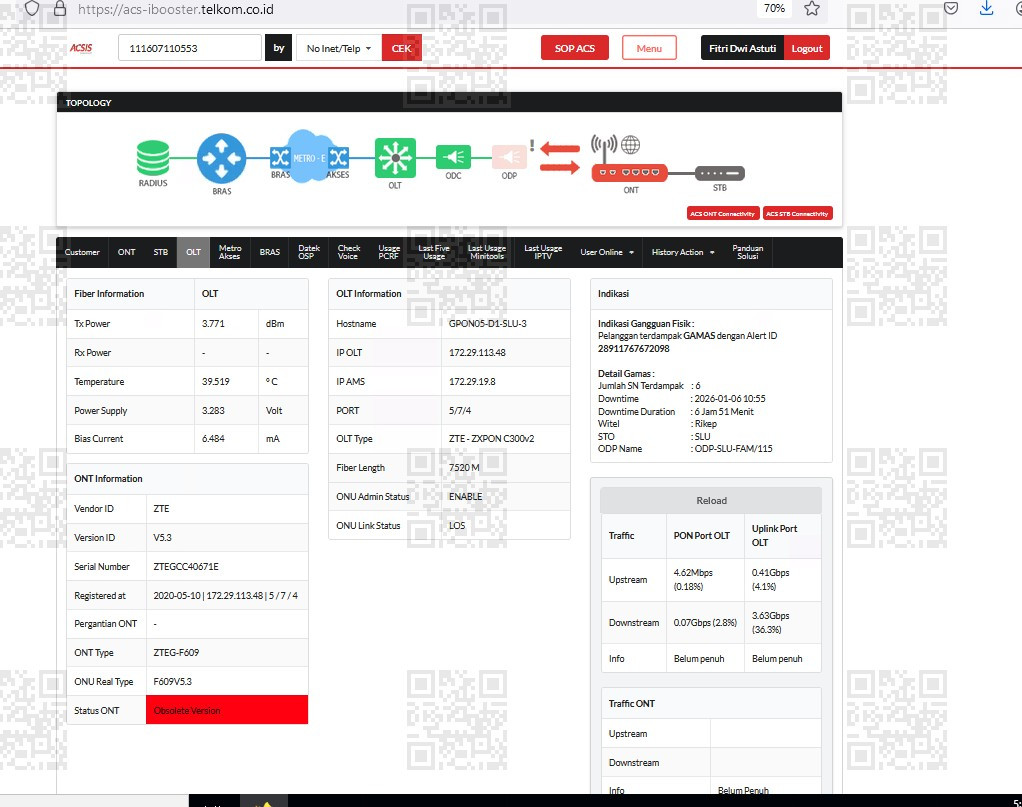1022x807 pixels.
Task: Click the Downtime Duration 6 Jam 51 Menit
Action: click(x=724, y=412)
